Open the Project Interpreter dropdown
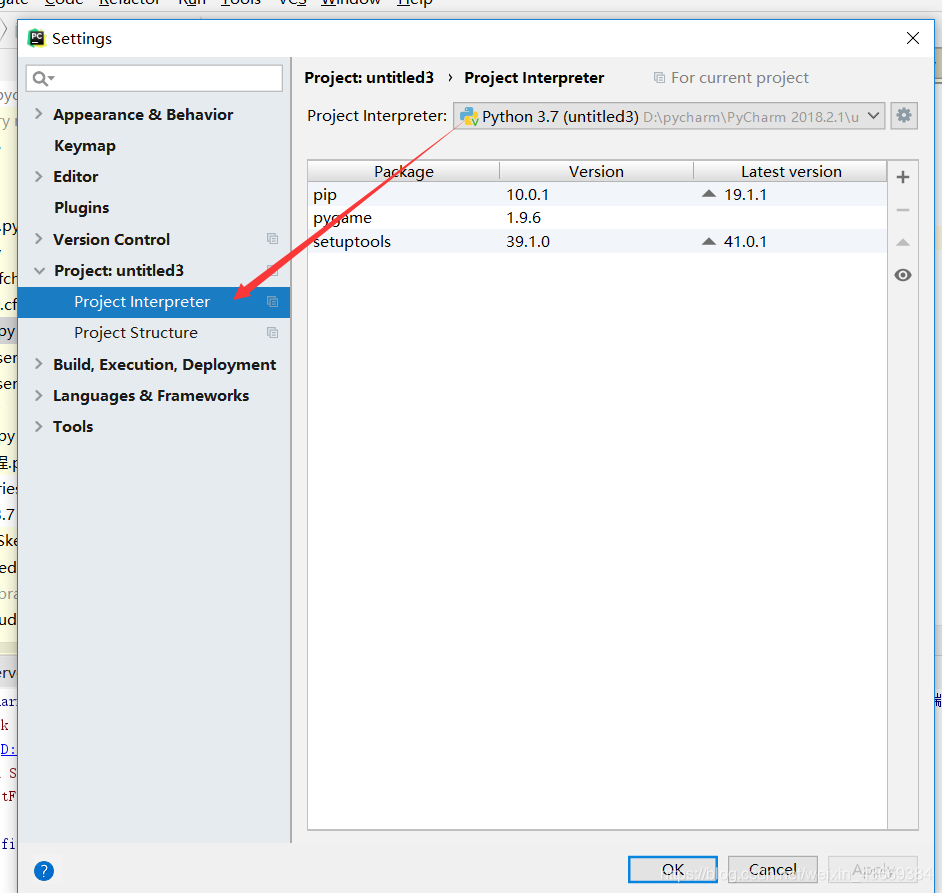Screen dimensions: 942x893 coord(874,115)
